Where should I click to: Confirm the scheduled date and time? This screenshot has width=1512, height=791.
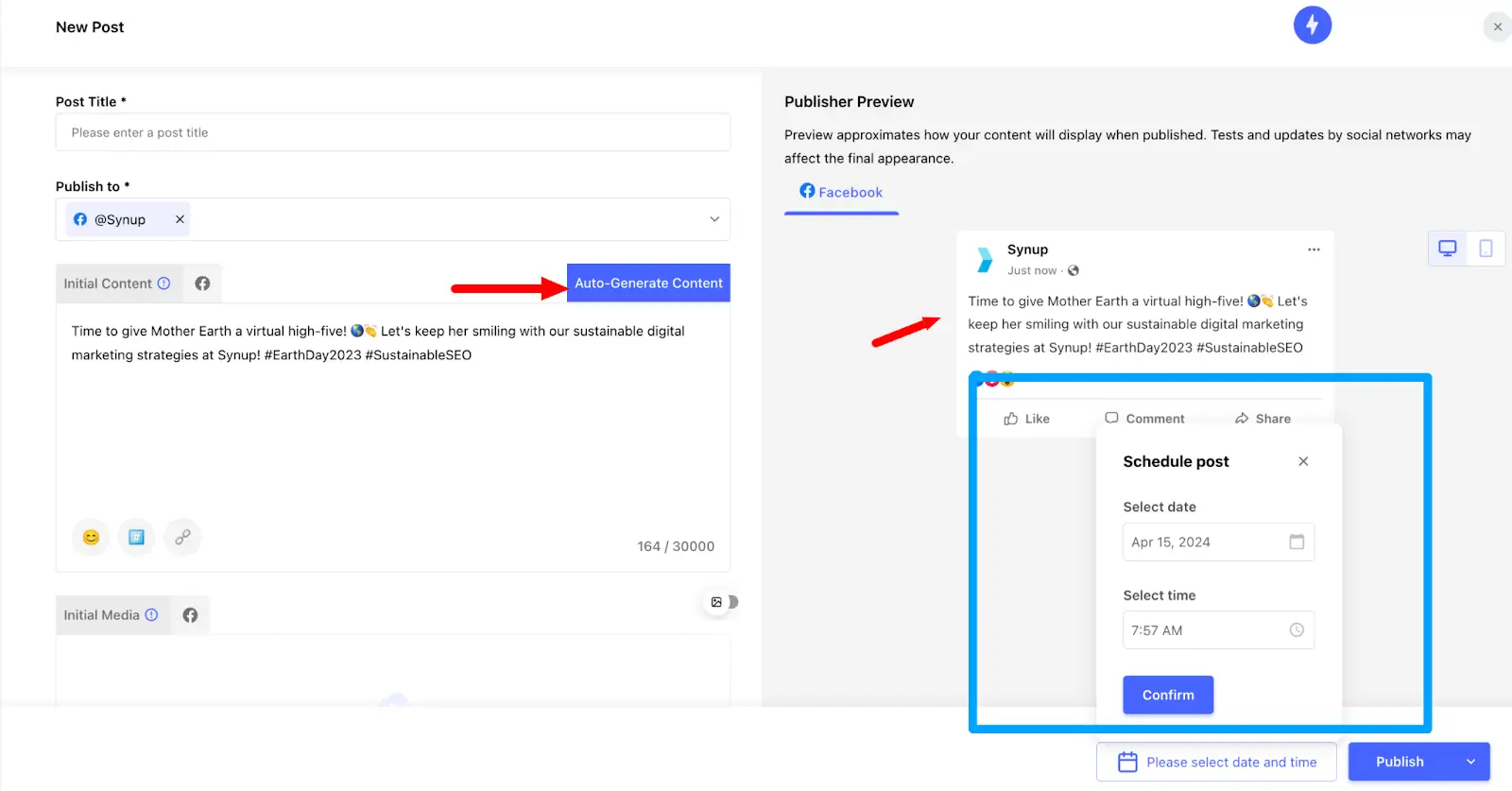pos(1168,695)
